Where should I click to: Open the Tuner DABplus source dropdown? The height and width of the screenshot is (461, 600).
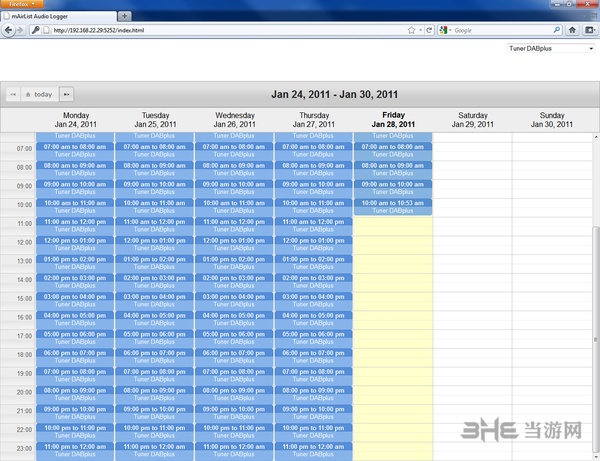tap(551, 49)
